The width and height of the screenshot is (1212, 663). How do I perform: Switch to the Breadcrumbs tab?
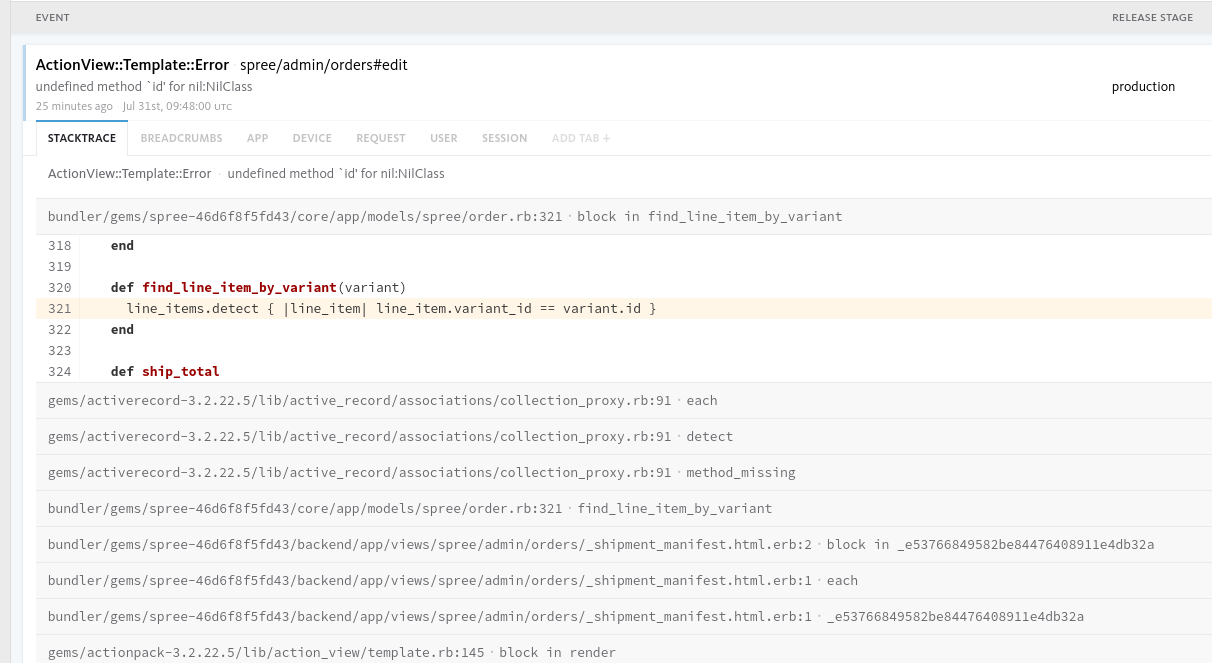point(181,138)
